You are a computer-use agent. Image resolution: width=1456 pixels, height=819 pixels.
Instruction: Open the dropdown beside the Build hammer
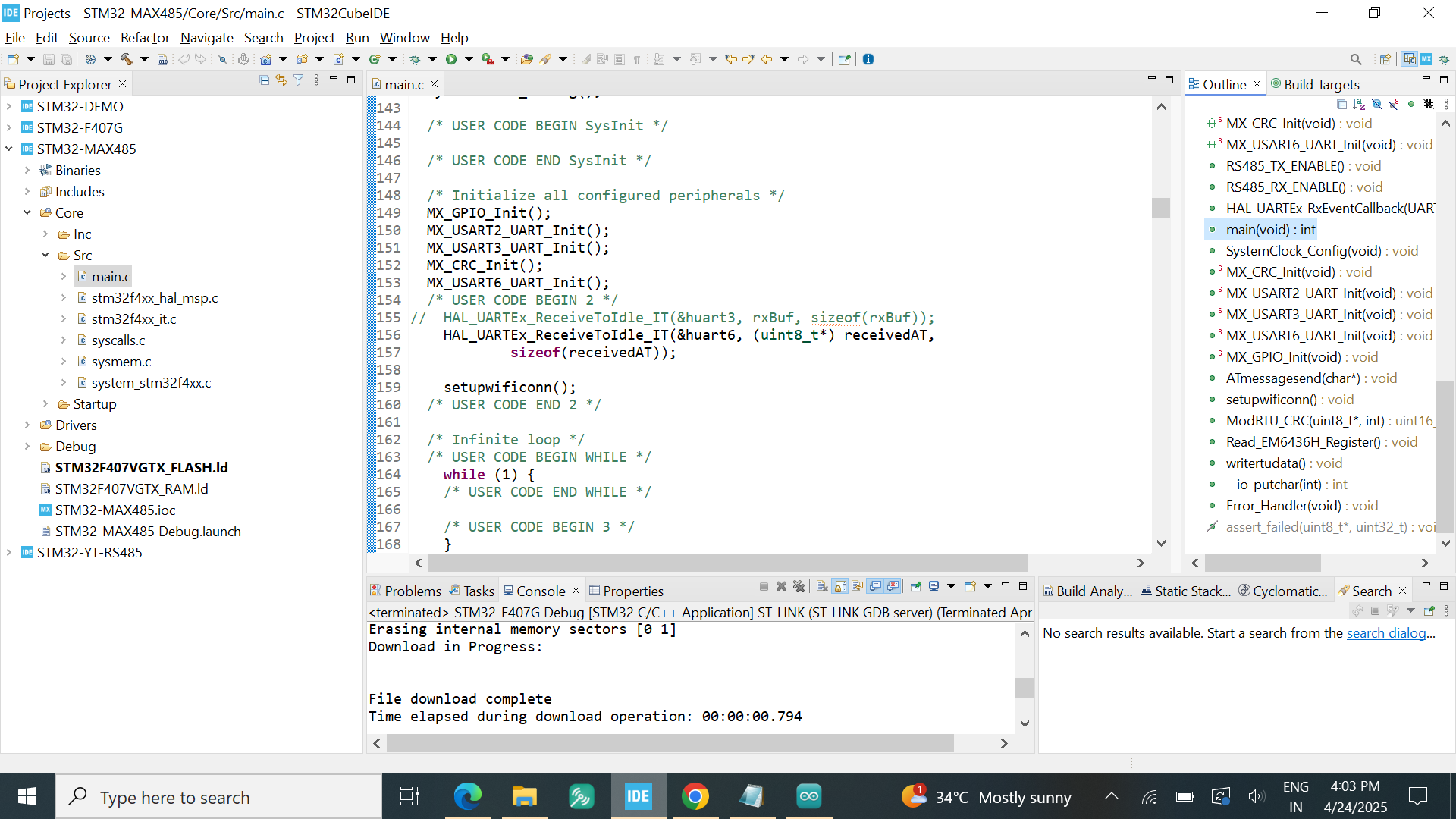pos(144,59)
